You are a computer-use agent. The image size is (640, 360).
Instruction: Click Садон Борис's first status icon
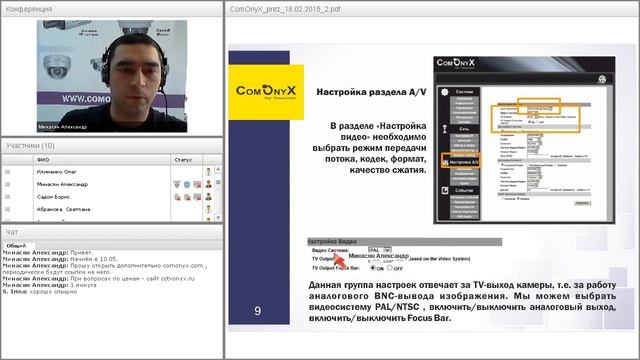(177, 197)
